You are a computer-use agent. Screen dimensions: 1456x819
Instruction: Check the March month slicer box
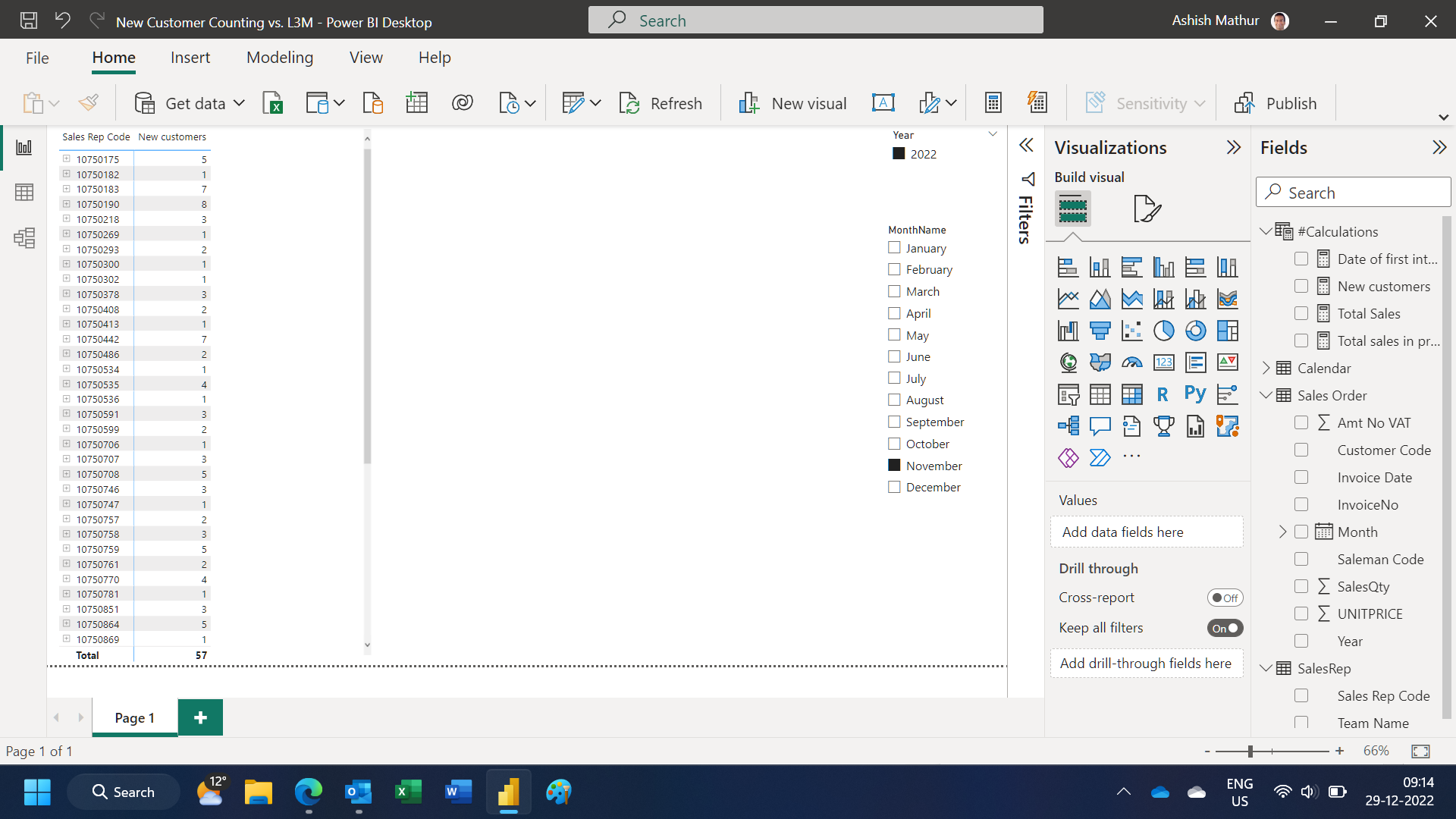[894, 291]
